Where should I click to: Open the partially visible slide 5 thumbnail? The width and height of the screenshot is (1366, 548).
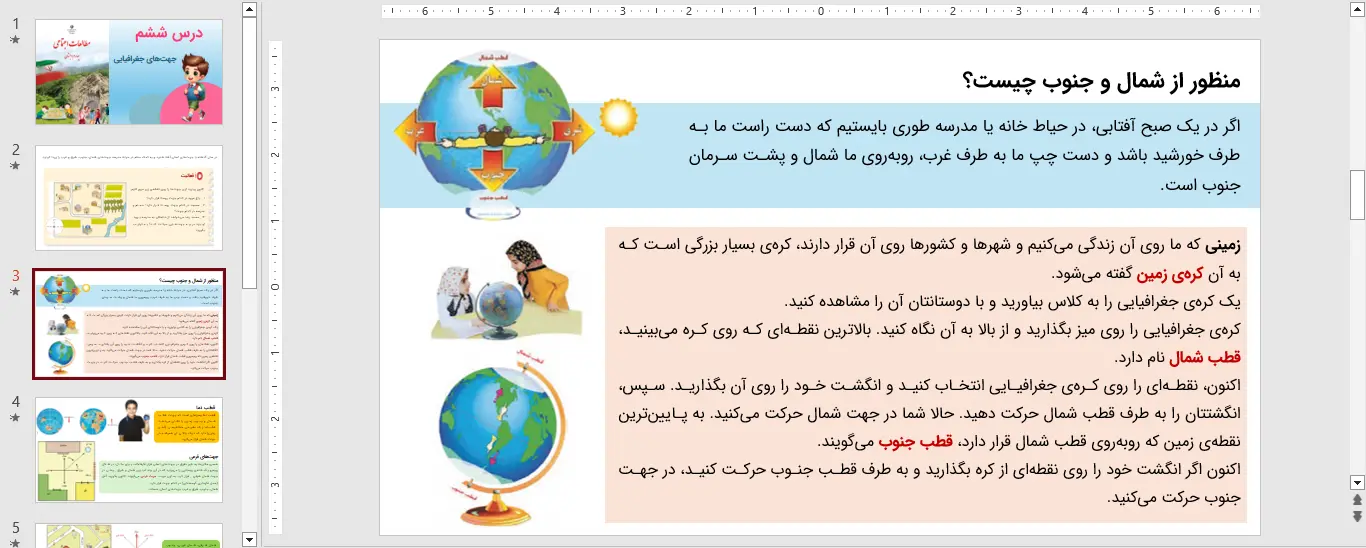tap(129, 535)
